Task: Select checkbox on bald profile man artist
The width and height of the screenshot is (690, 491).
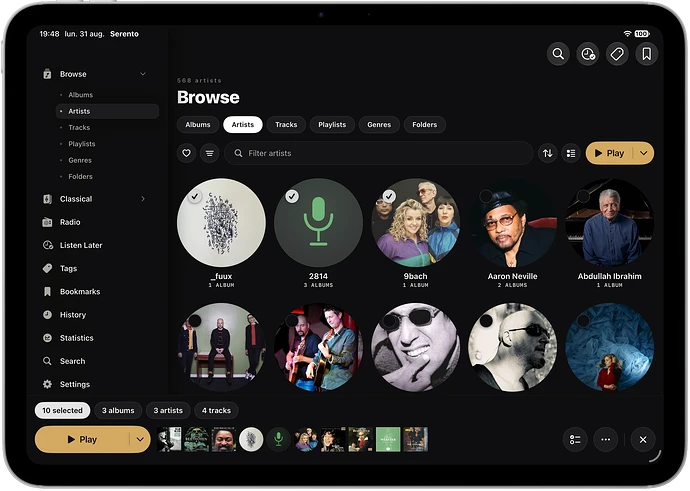Action: click(486, 321)
